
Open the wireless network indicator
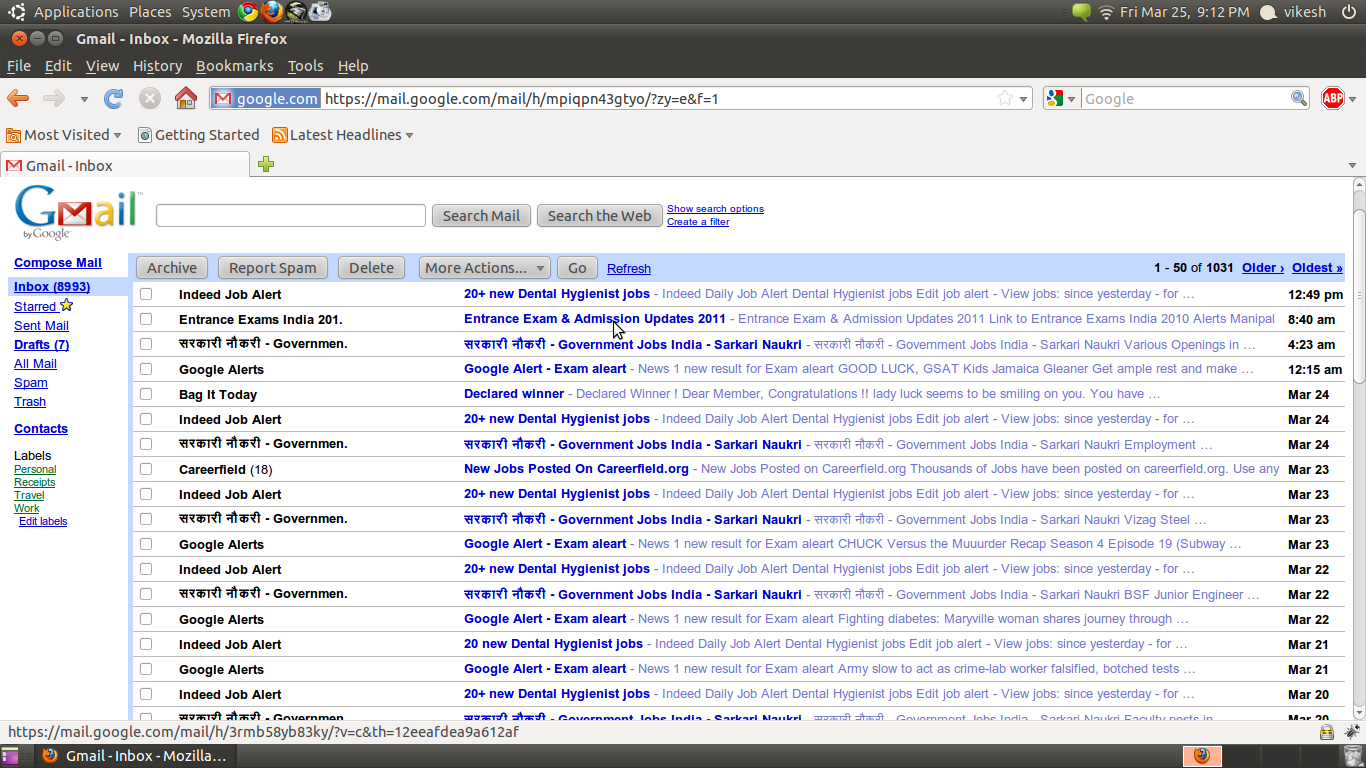click(x=1106, y=12)
